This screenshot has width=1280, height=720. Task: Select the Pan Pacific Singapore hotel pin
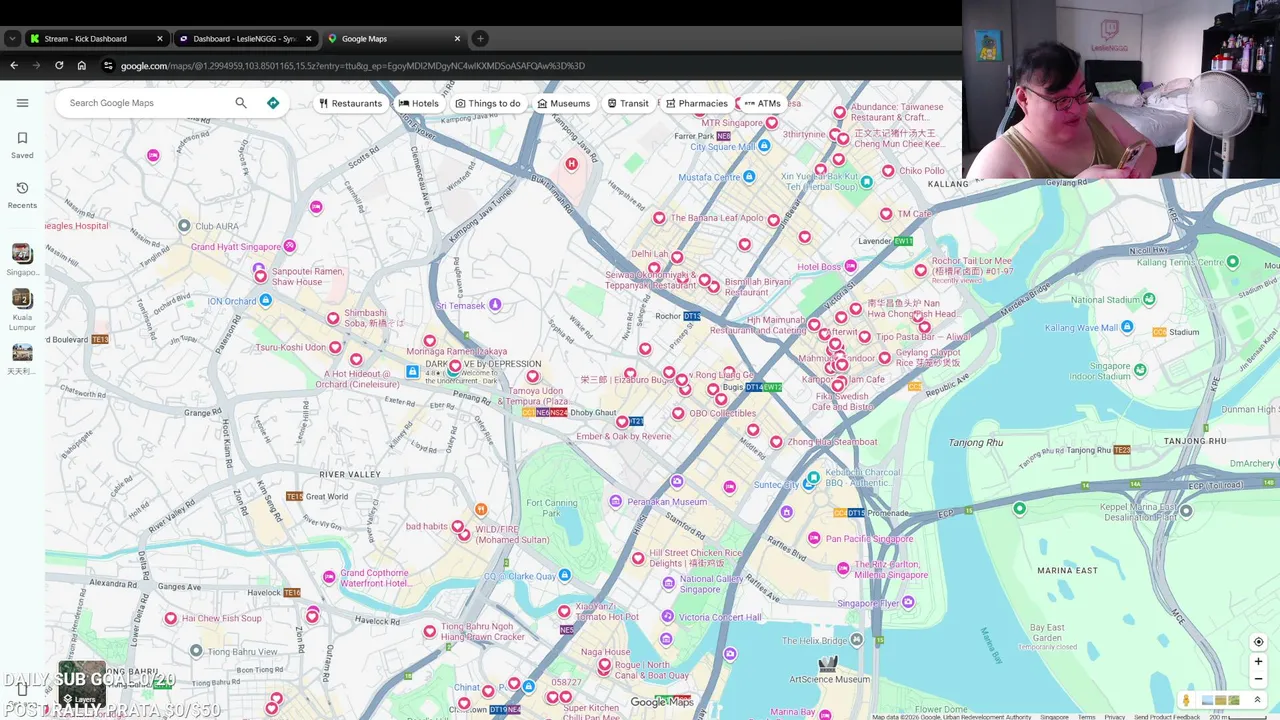pyautogui.click(x=816, y=538)
